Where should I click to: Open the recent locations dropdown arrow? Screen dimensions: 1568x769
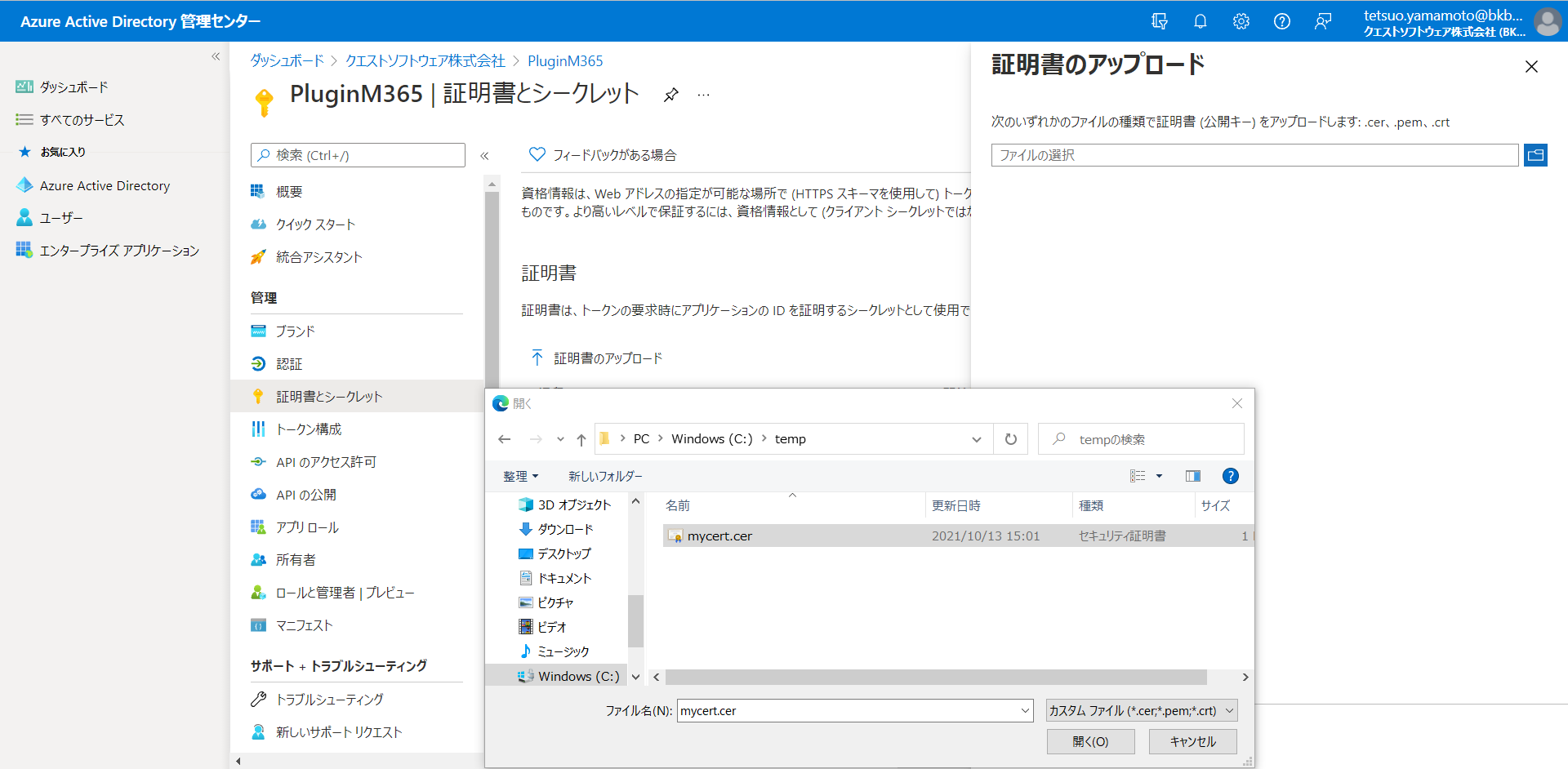[x=560, y=439]
